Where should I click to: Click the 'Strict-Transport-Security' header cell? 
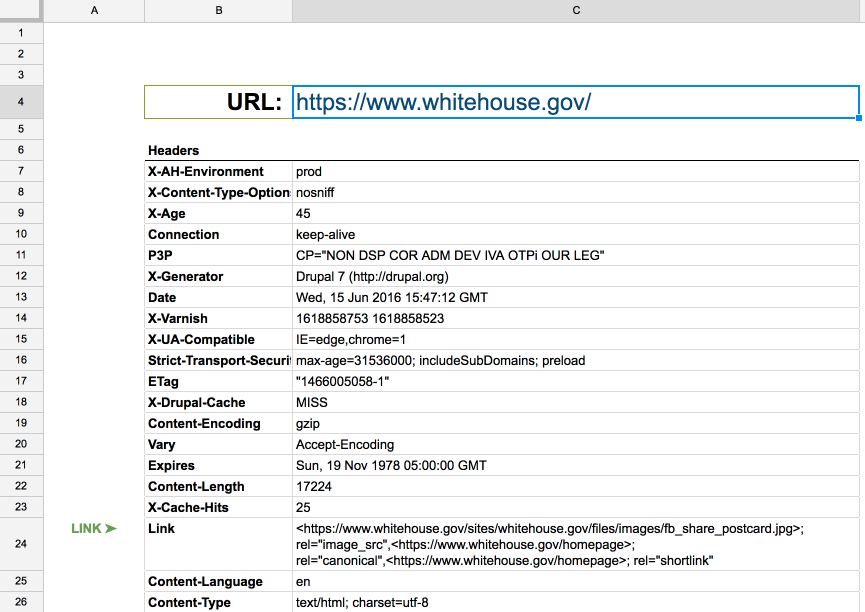point(218,360)
